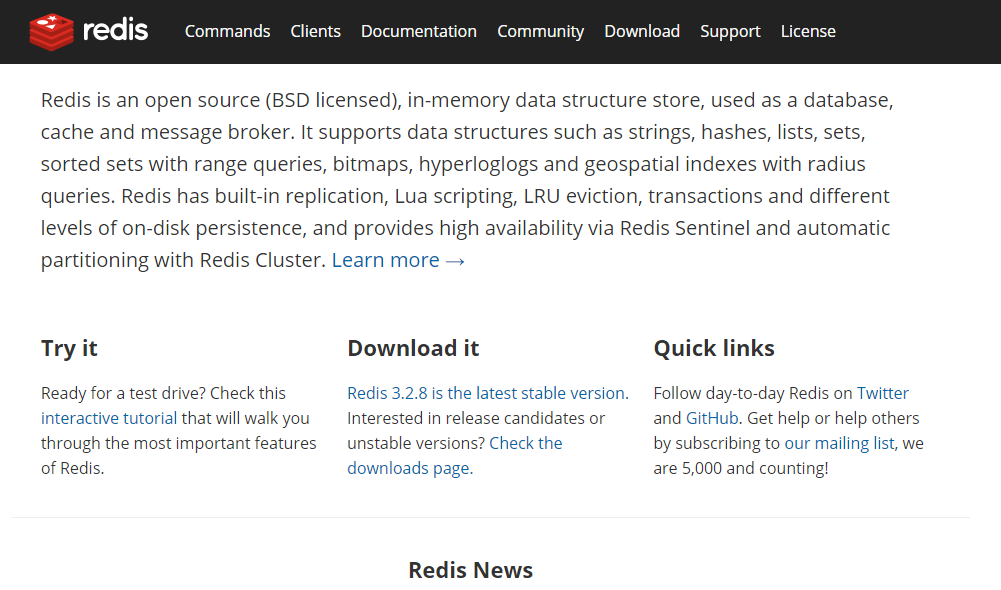Screen dimensions: 1001x590
Task: Follow the Learn more arrow link
Action: coord(398,260)
